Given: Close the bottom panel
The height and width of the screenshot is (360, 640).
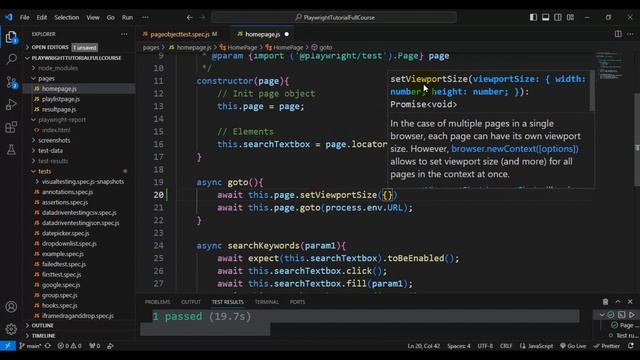Looking at the screenshot, I should [630, 302].
